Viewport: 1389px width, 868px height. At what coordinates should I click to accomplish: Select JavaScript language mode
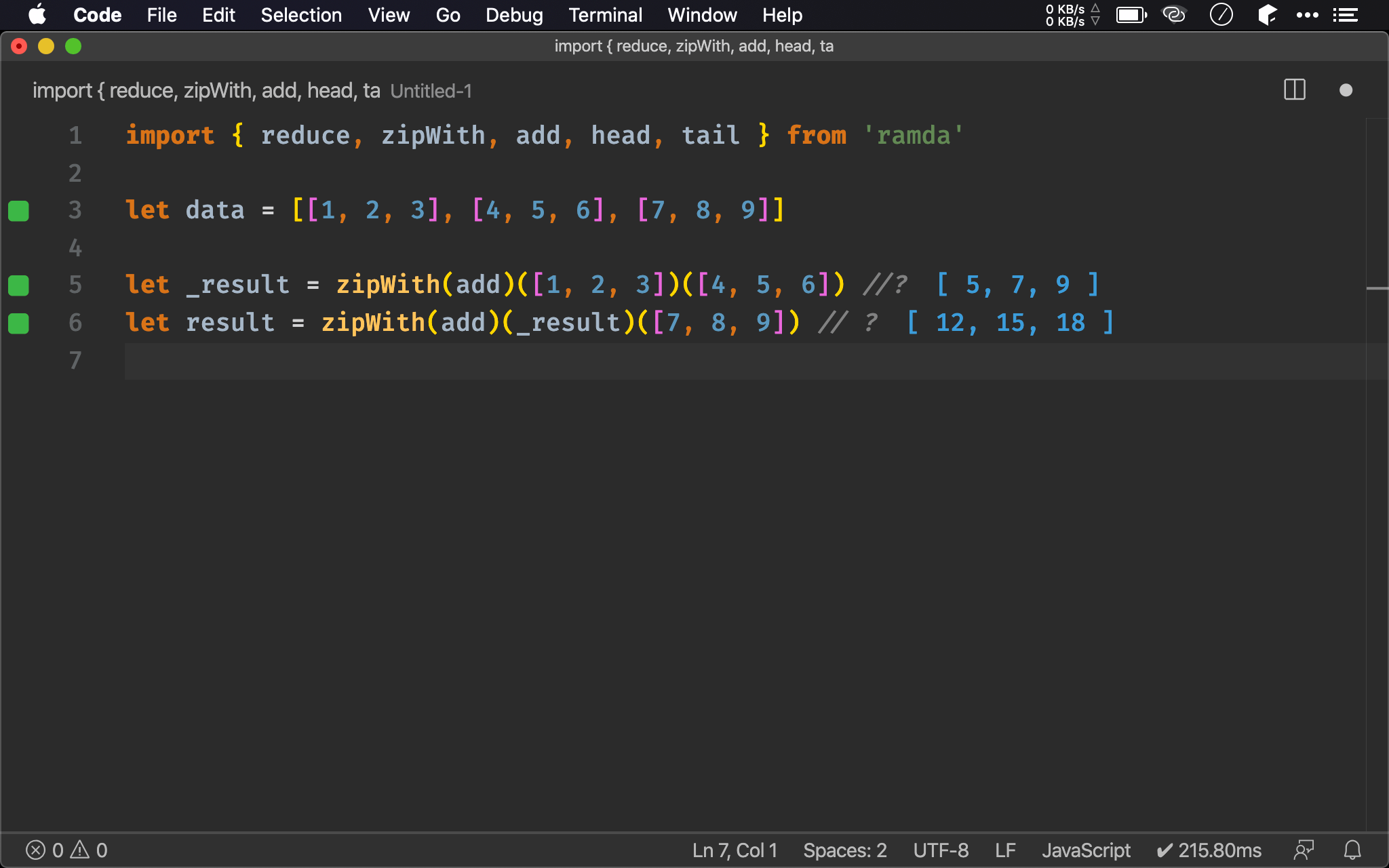point(1086,850)
